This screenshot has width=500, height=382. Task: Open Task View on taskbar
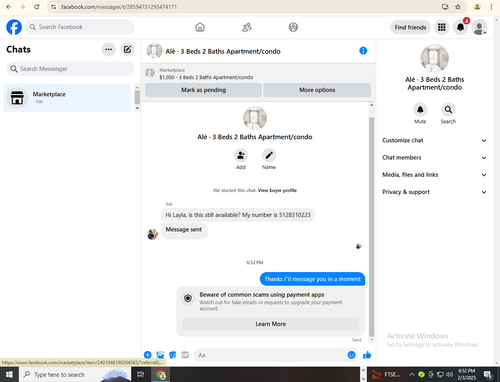[141, 374]
